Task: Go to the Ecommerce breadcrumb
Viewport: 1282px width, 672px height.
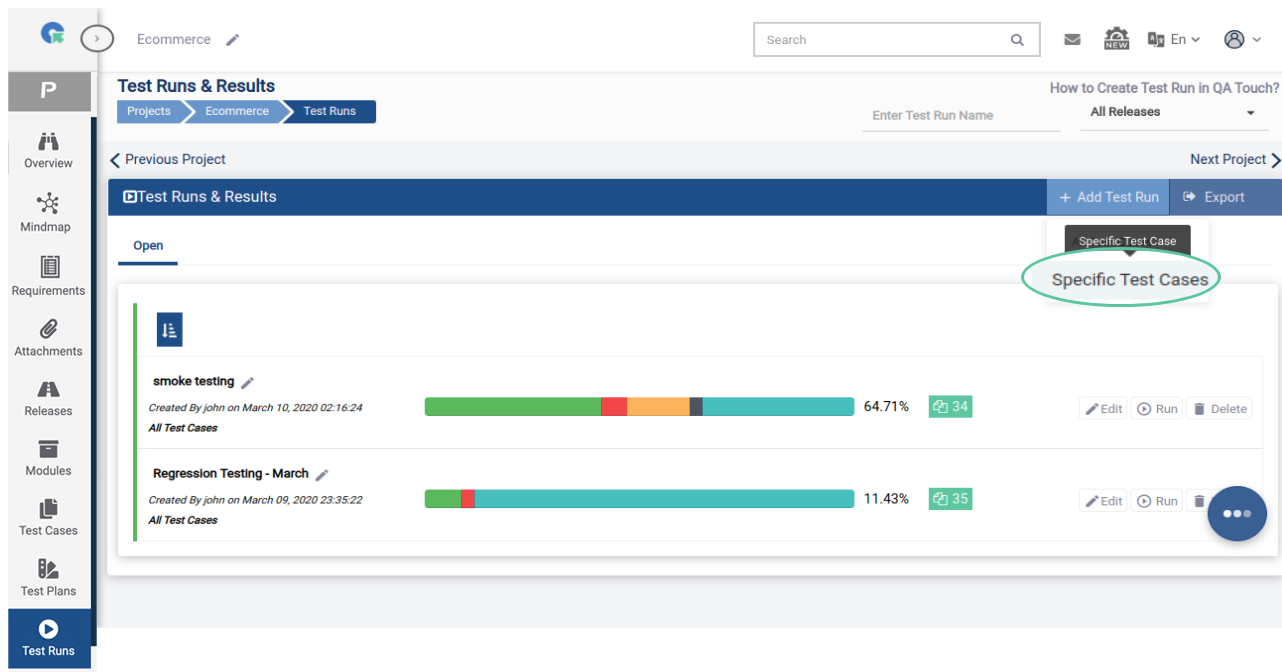Action: point(237,111)
